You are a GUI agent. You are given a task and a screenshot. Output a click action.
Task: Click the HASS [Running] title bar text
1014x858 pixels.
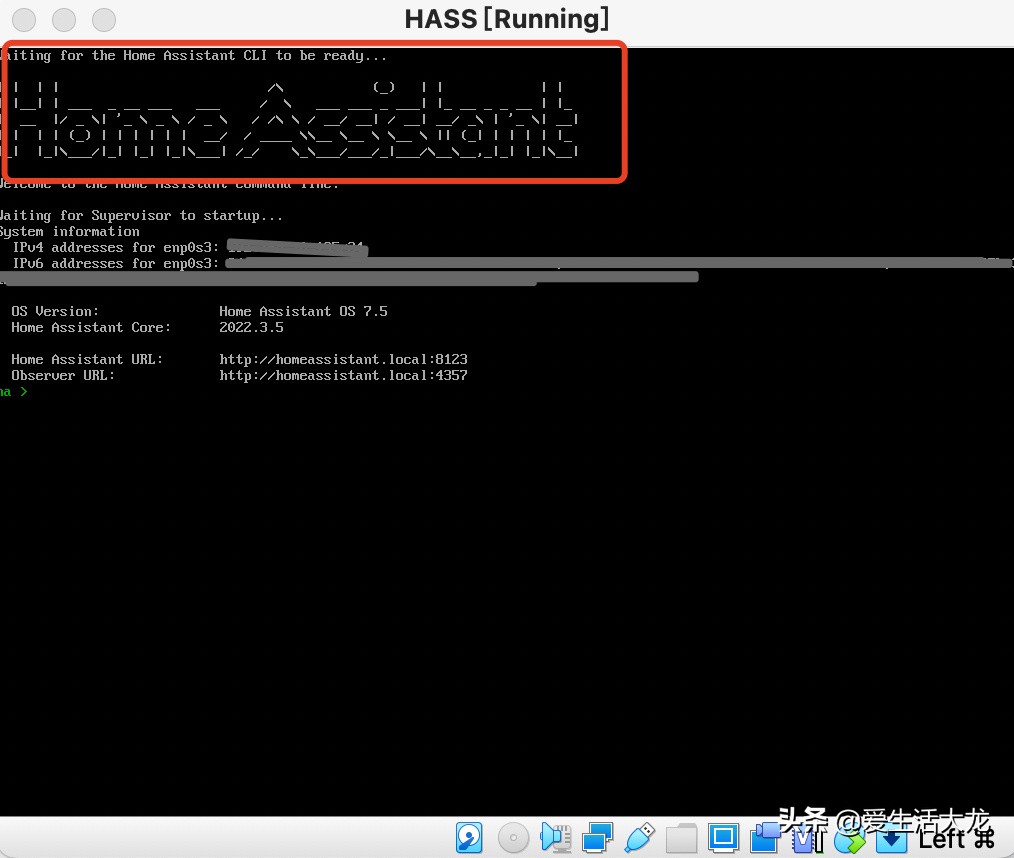click(507, 19)
